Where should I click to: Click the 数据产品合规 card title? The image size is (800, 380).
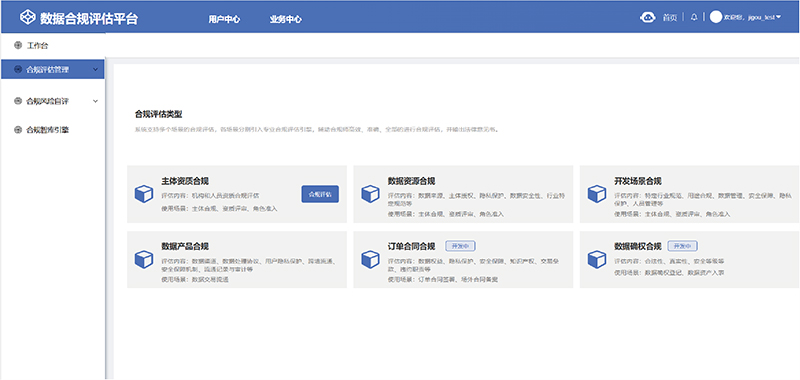[185, 246]
